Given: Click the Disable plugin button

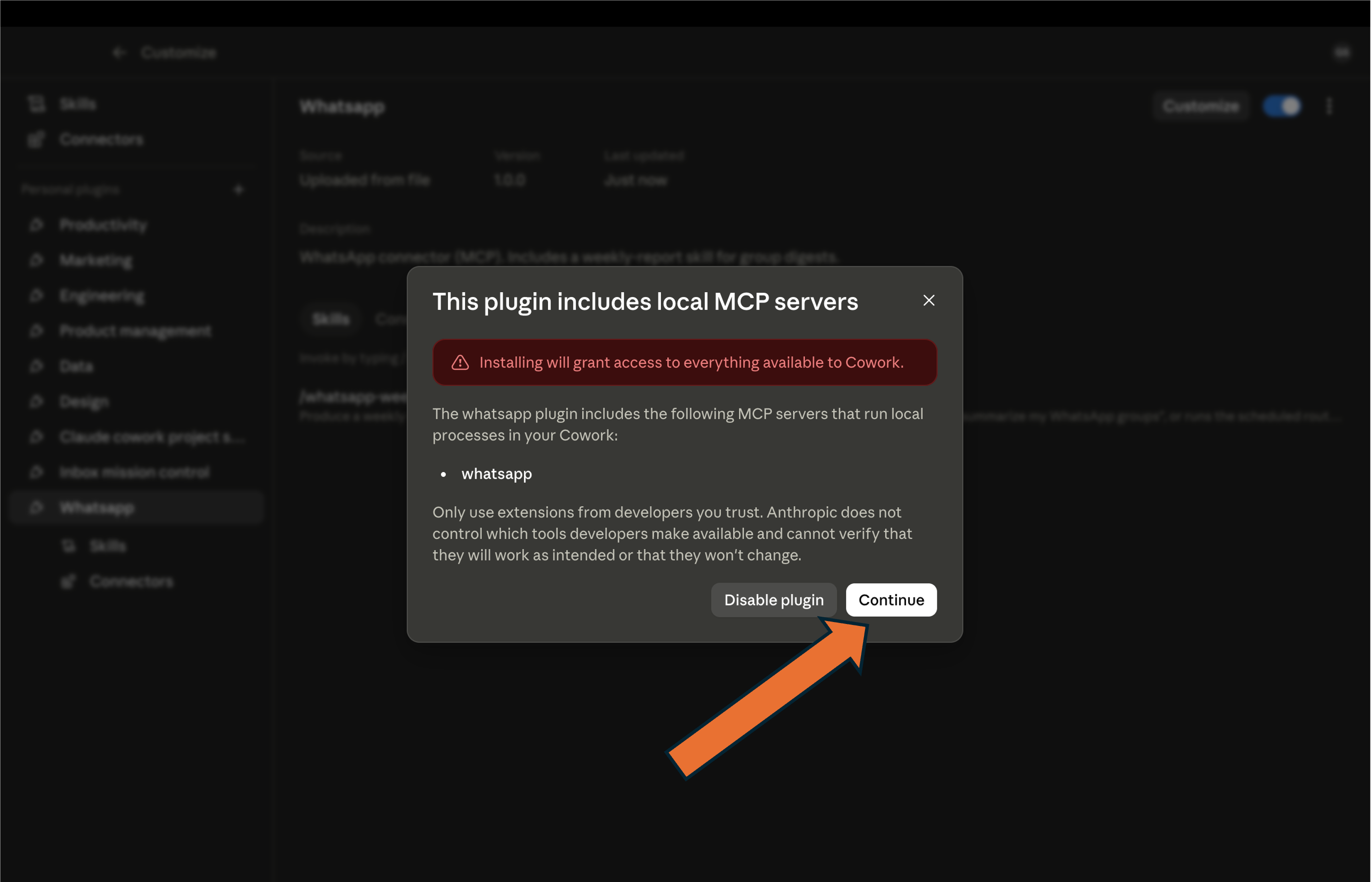Looking at the screenshot, I should click(773, 600).
